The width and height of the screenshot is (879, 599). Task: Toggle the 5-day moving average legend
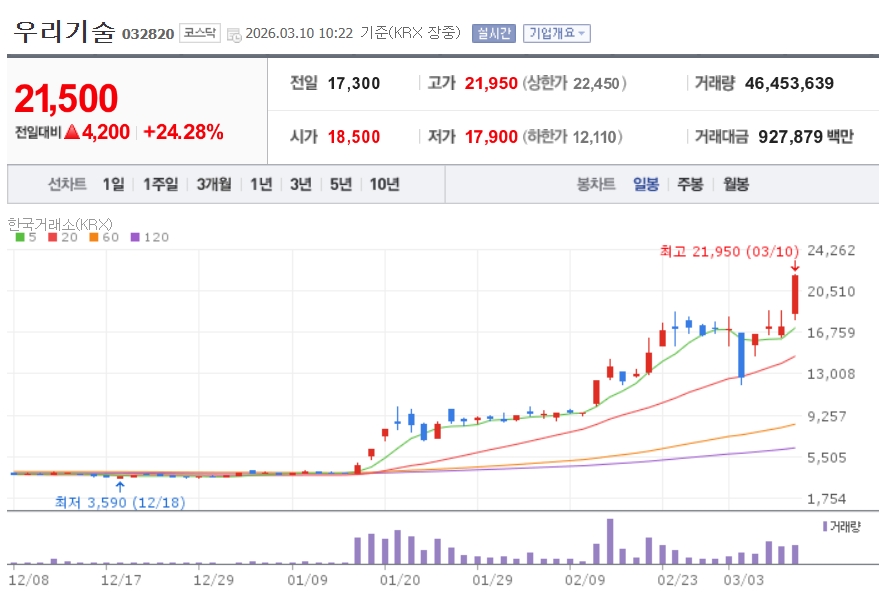click(x=26, y=237)
